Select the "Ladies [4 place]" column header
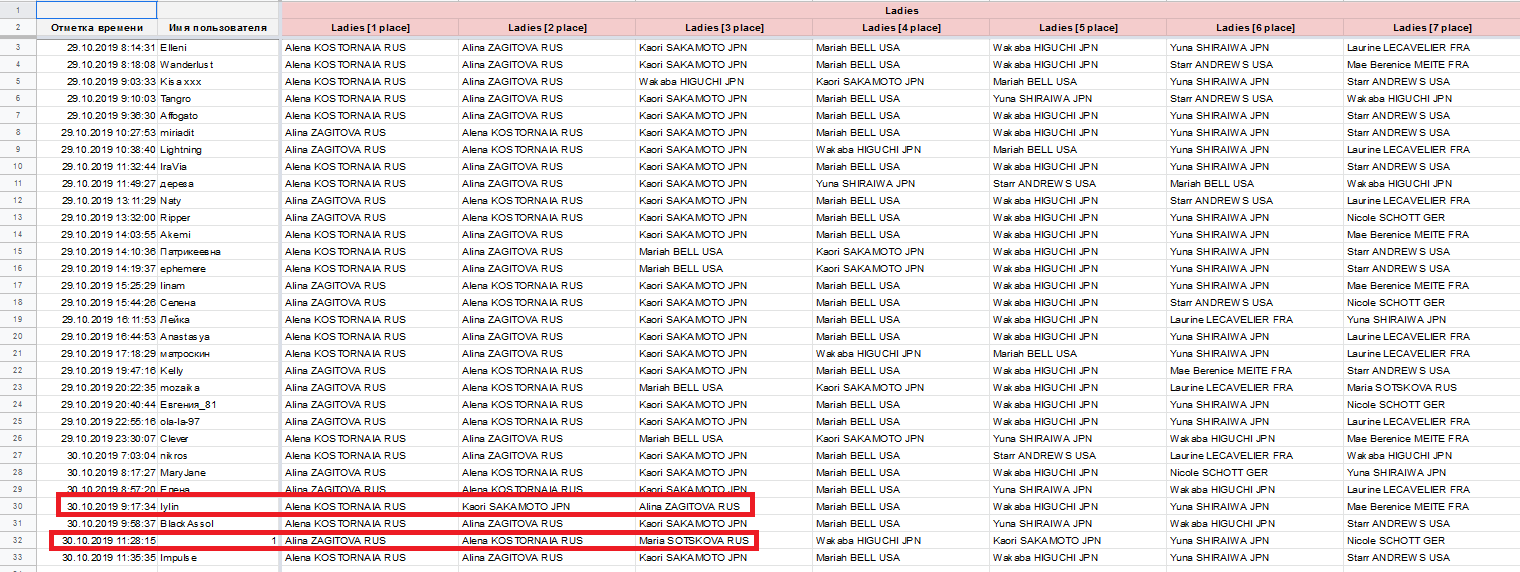This screenshot has width=1520, height=572. 900,28
